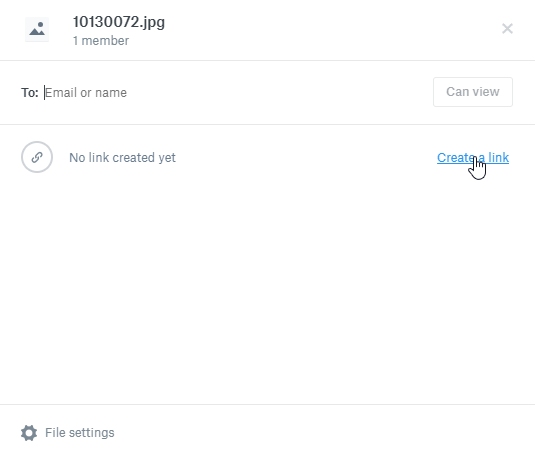Click the chain link circle icon
Viewport: 535px width, 459px height.
coord(37,157)
